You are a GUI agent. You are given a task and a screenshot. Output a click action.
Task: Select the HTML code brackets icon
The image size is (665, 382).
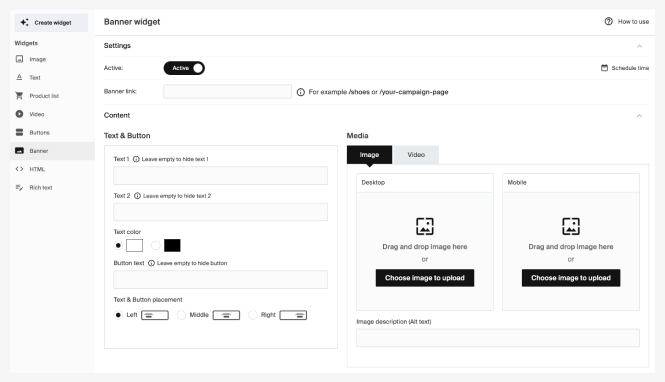[20, 169]
